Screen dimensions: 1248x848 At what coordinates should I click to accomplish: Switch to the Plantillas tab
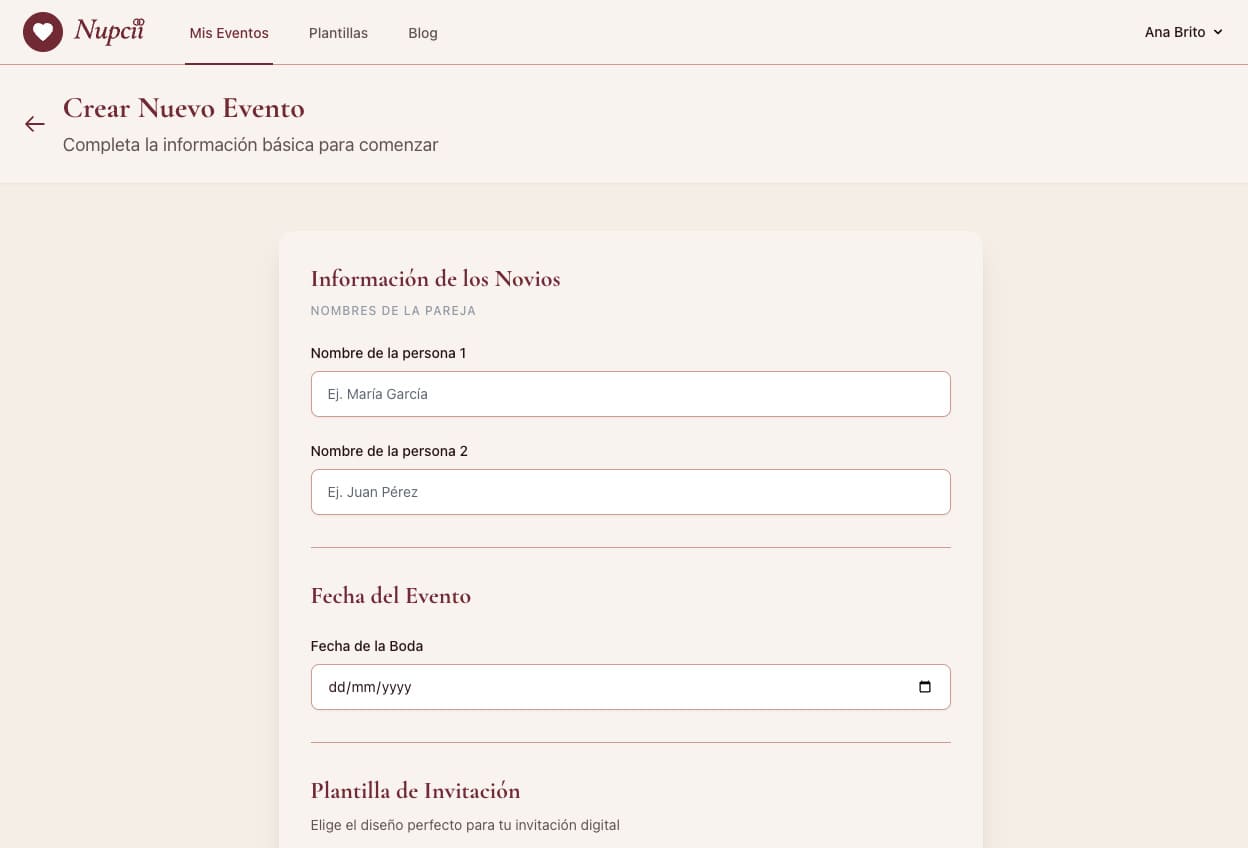(338, 33)
